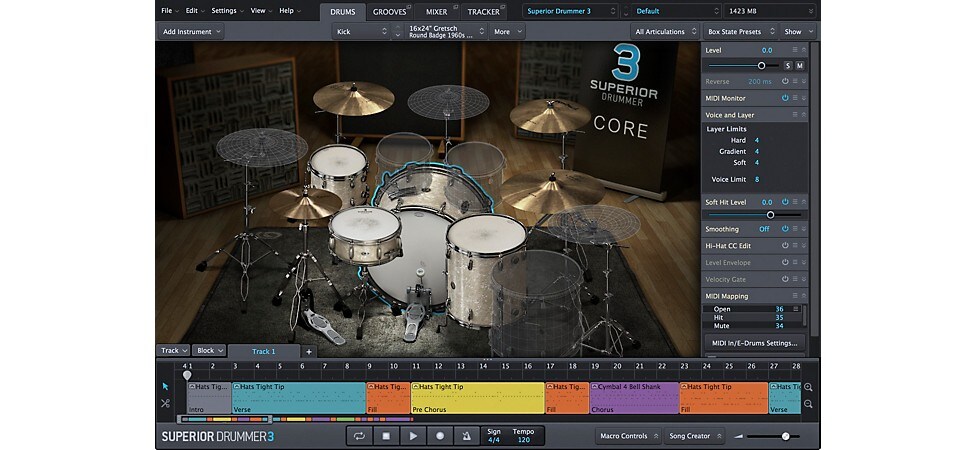This screenshot has width=976, height=450.
Task: Open the Voice and Layer options menu icon
Action: 795,115
